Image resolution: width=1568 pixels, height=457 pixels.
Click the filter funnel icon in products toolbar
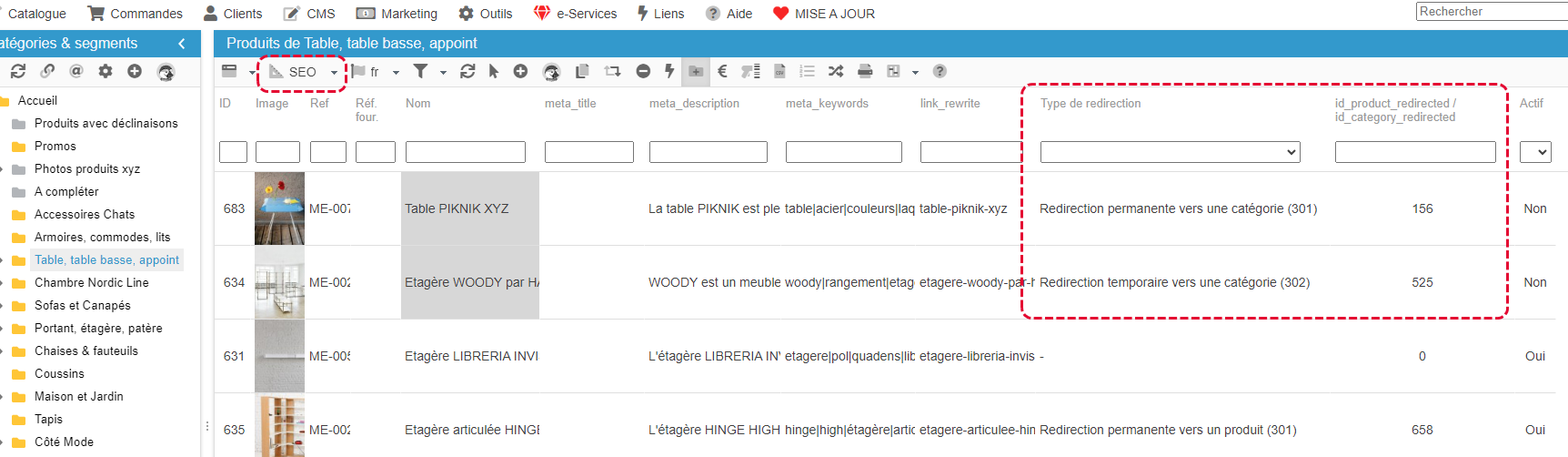click(420, 71)
